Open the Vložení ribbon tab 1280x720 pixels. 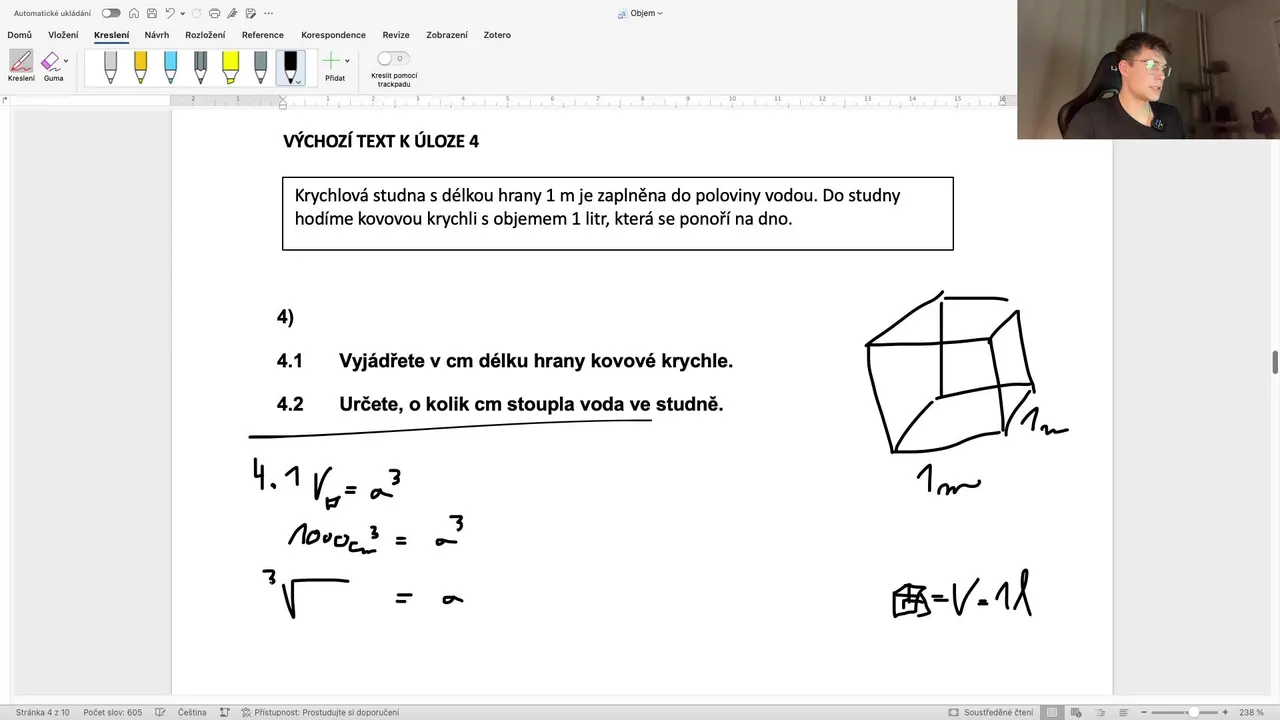[x=63, y=35]
